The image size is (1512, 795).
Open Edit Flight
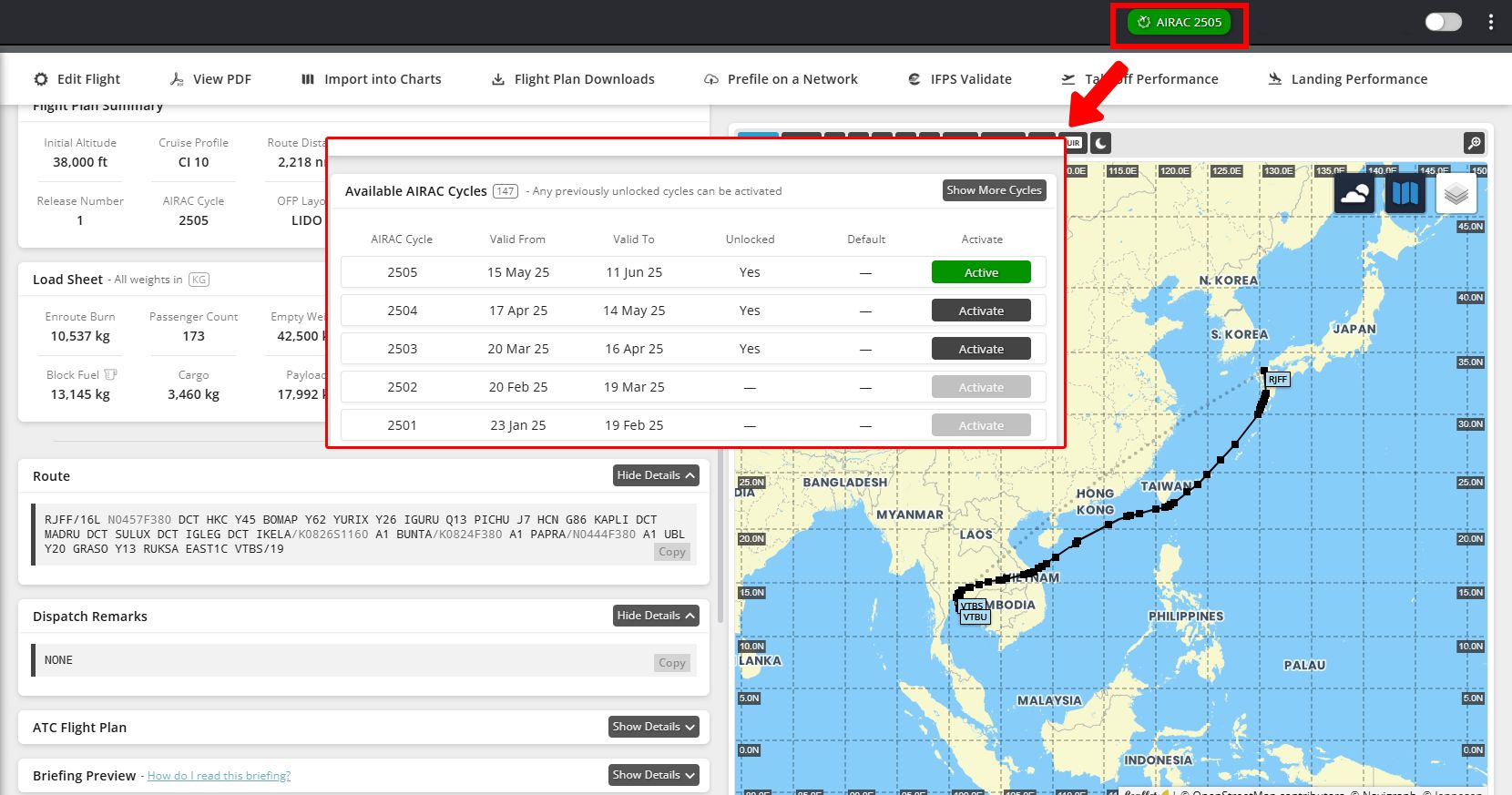77,79
